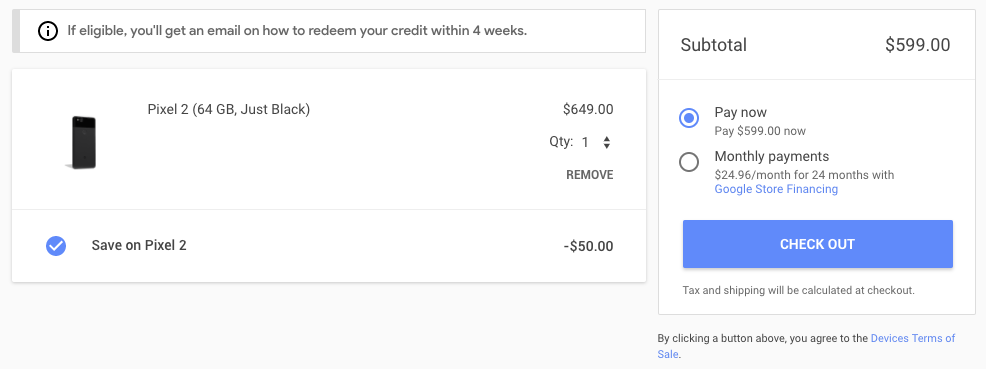Click the -$50.00 discount amount

(x=589, y=246)
